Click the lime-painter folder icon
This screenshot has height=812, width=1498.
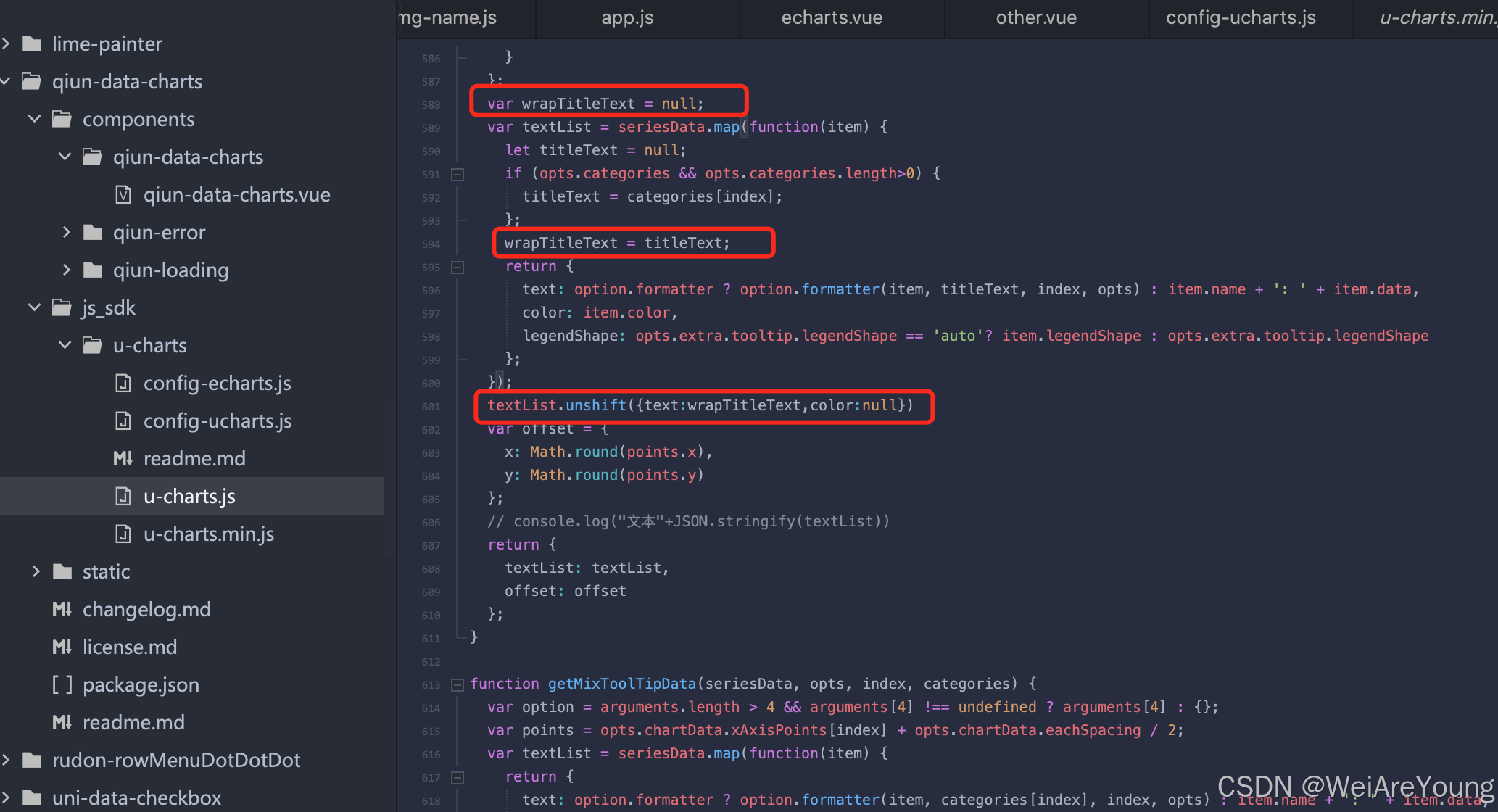pyautogui.click(x=32, y=44)
